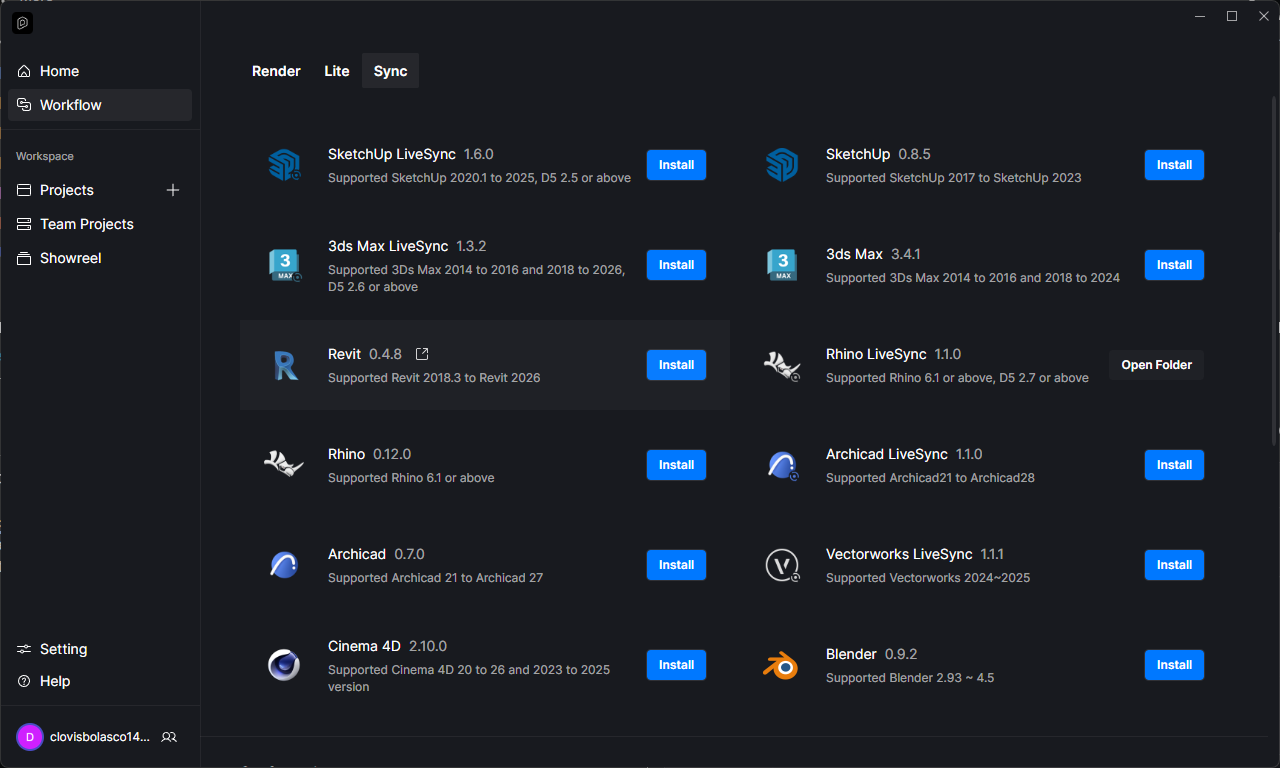This screenshot has height=768, width=1280.
Task: Open team members icon beside username
Action: tap(169, 737)
